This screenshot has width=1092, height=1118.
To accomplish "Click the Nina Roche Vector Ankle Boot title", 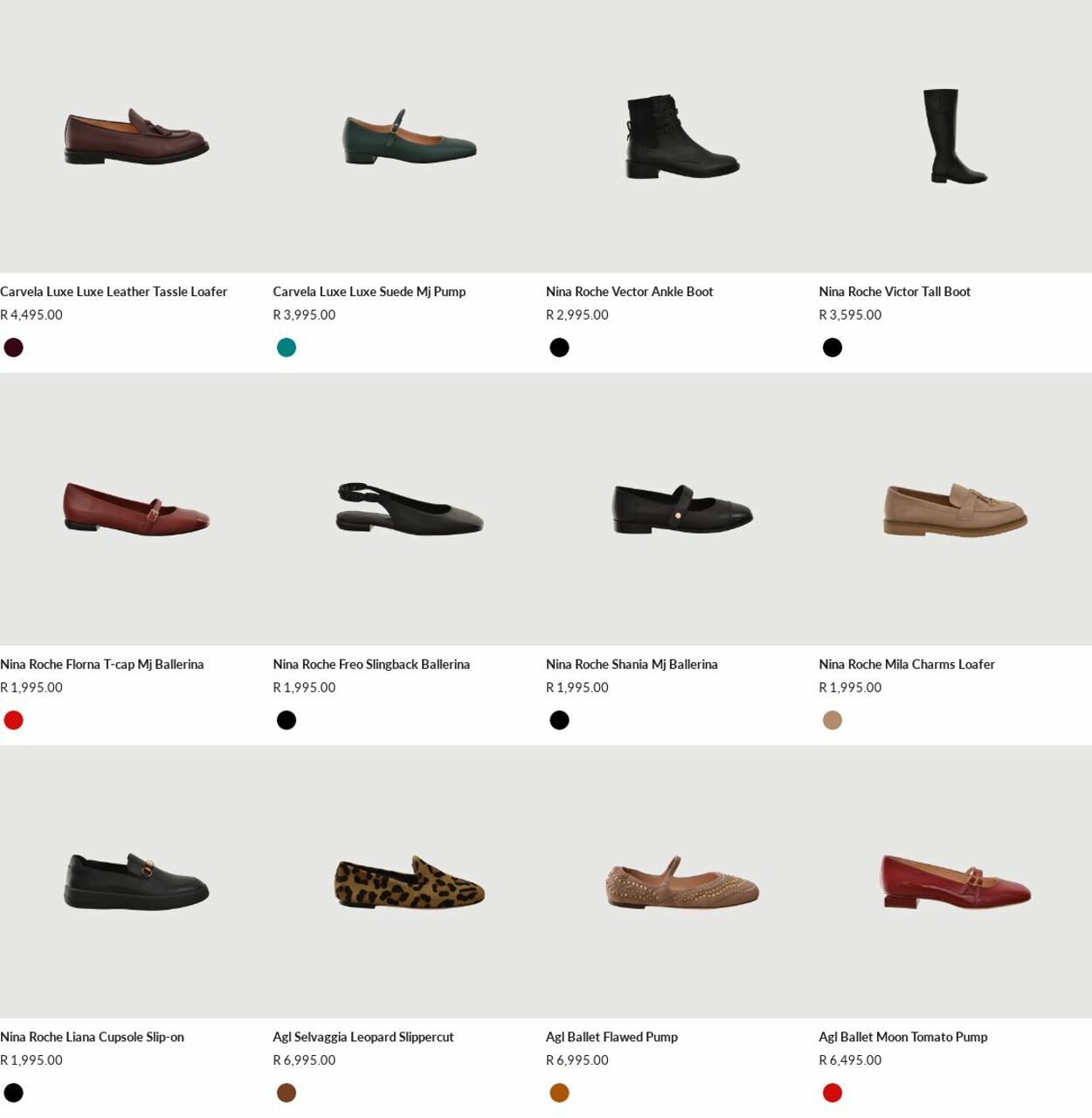I will 630,292.
